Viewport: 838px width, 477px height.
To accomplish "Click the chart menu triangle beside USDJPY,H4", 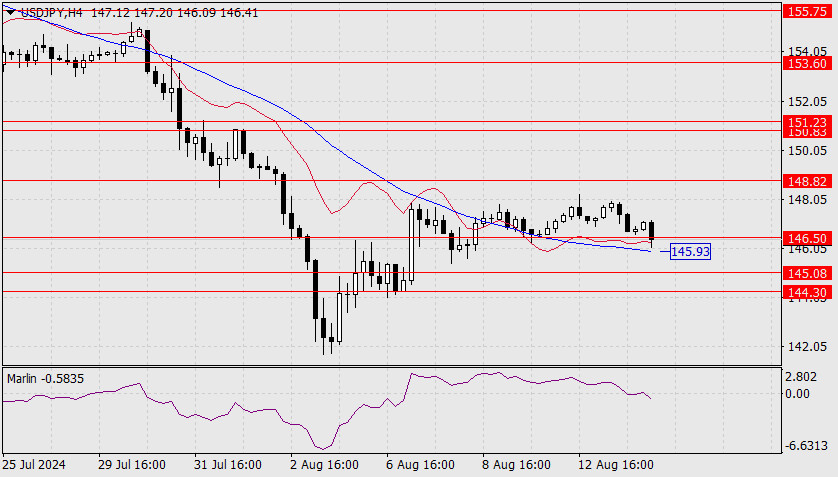I will click(11, 12).
